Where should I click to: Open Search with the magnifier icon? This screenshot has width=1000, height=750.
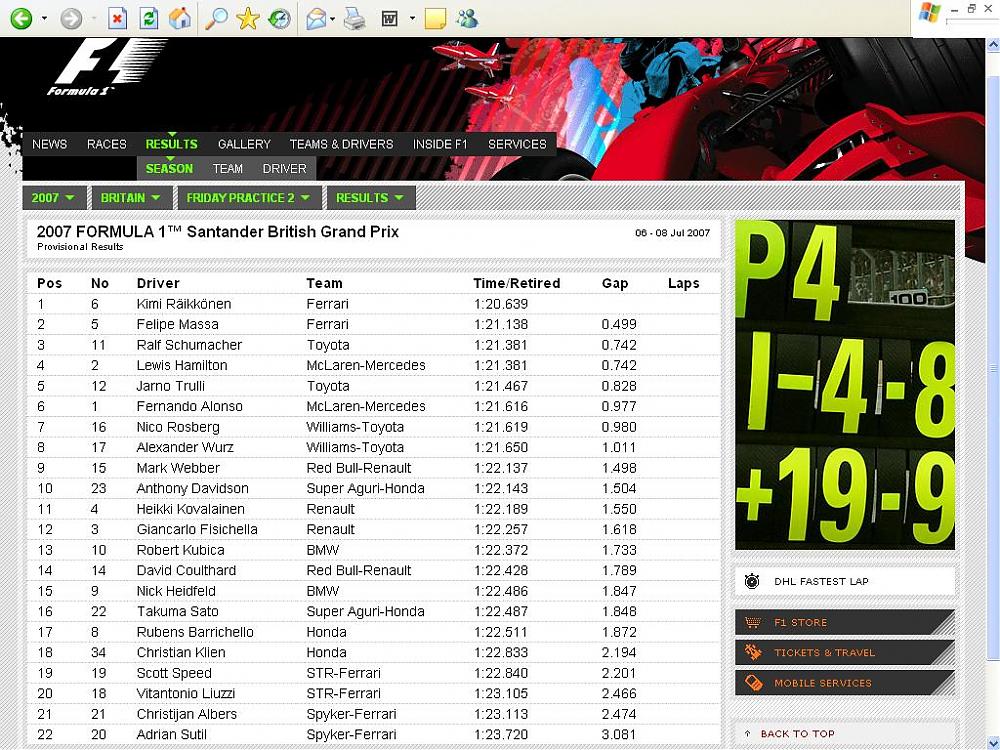tap(216, 18)
